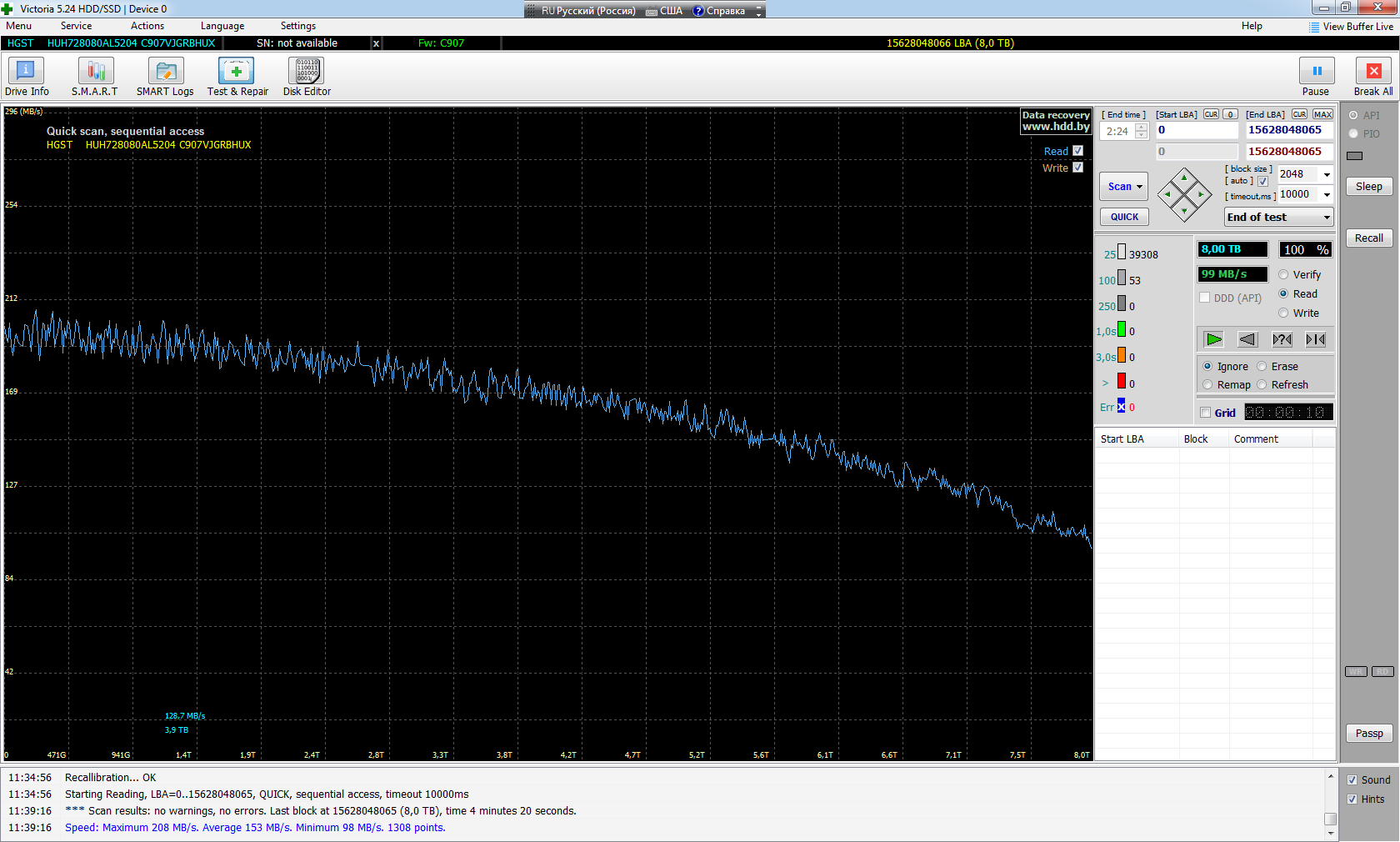Start forward scan with green play arrow
Screen dimensions: 1400x842
point(1214,339)
